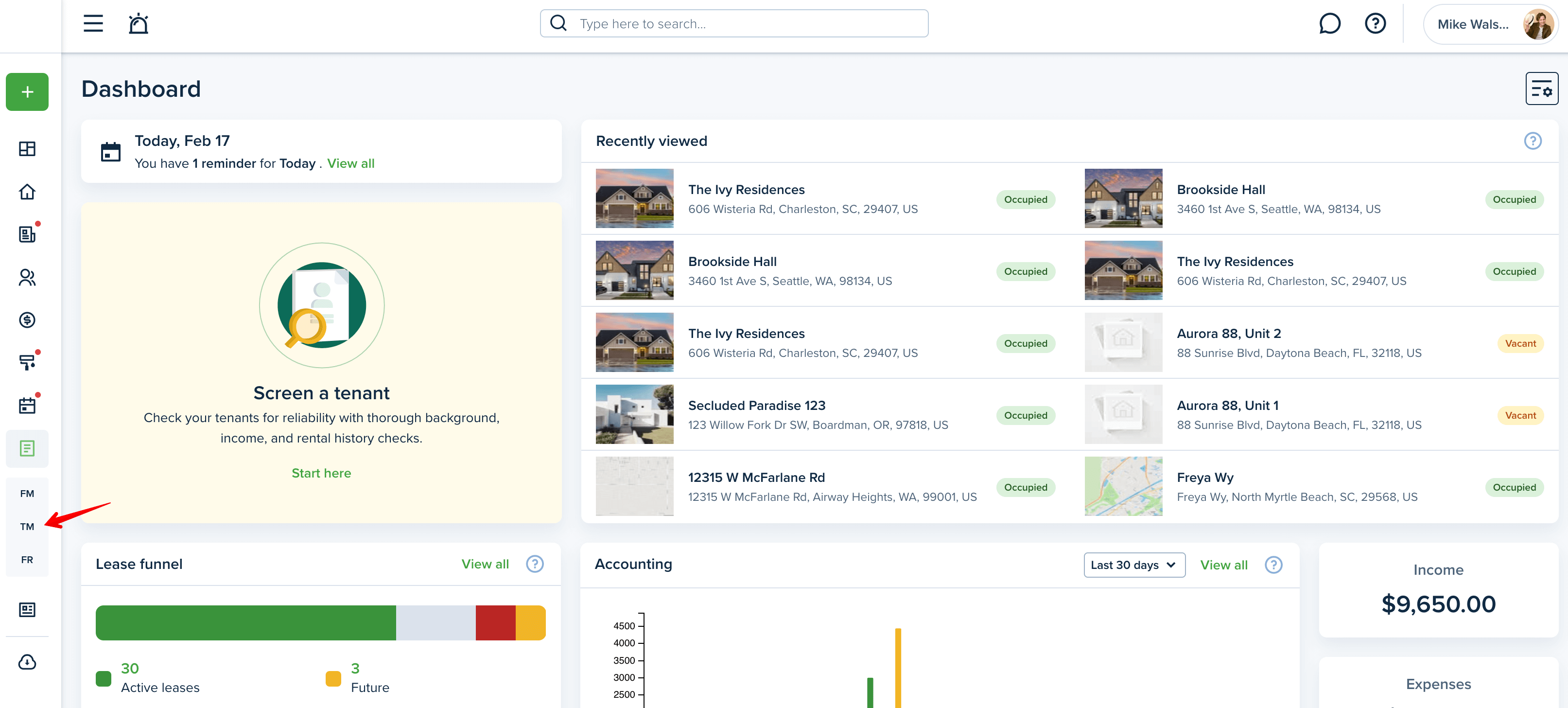The image size is (1568, 708).
Task: Open the top bar help icon
Action: (x=1375, y=24)
